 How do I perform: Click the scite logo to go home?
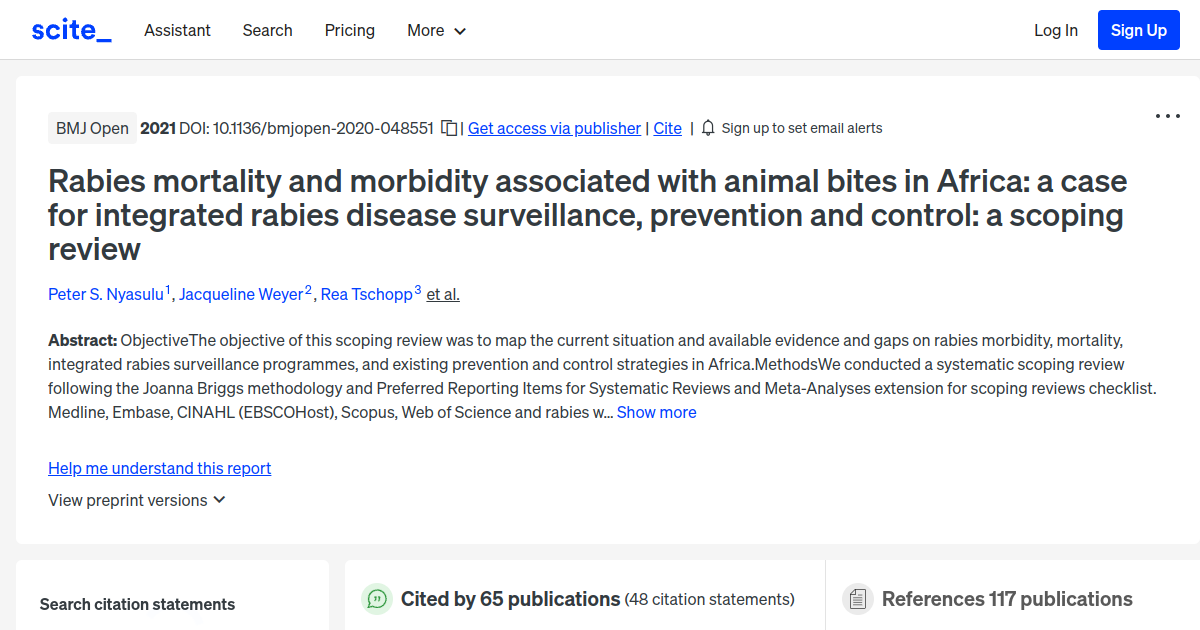[70, 29]
